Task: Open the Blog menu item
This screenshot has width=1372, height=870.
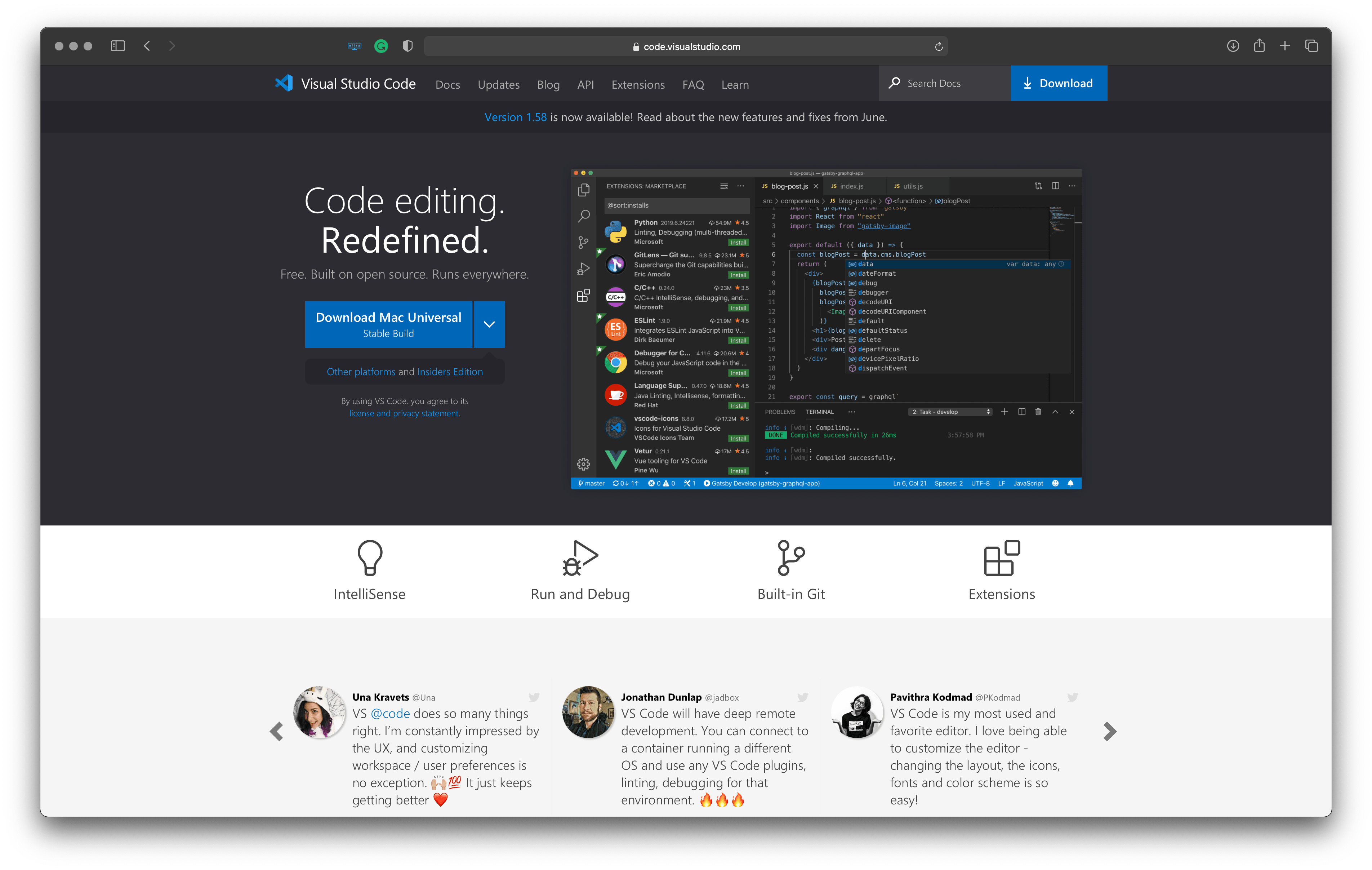Action: click(x=548, y=84)
